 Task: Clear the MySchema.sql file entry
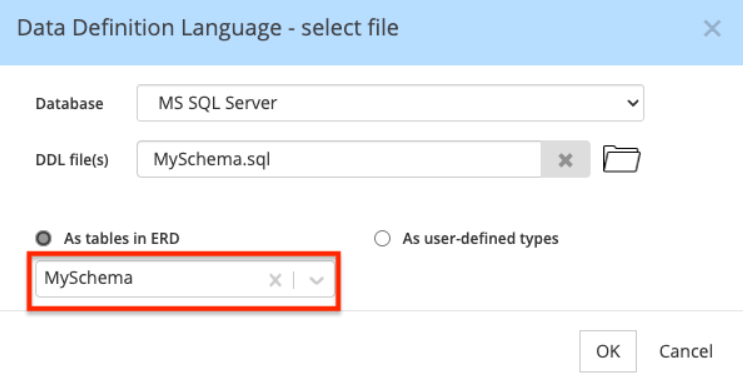pyautogui.click(x=565, y=160)
